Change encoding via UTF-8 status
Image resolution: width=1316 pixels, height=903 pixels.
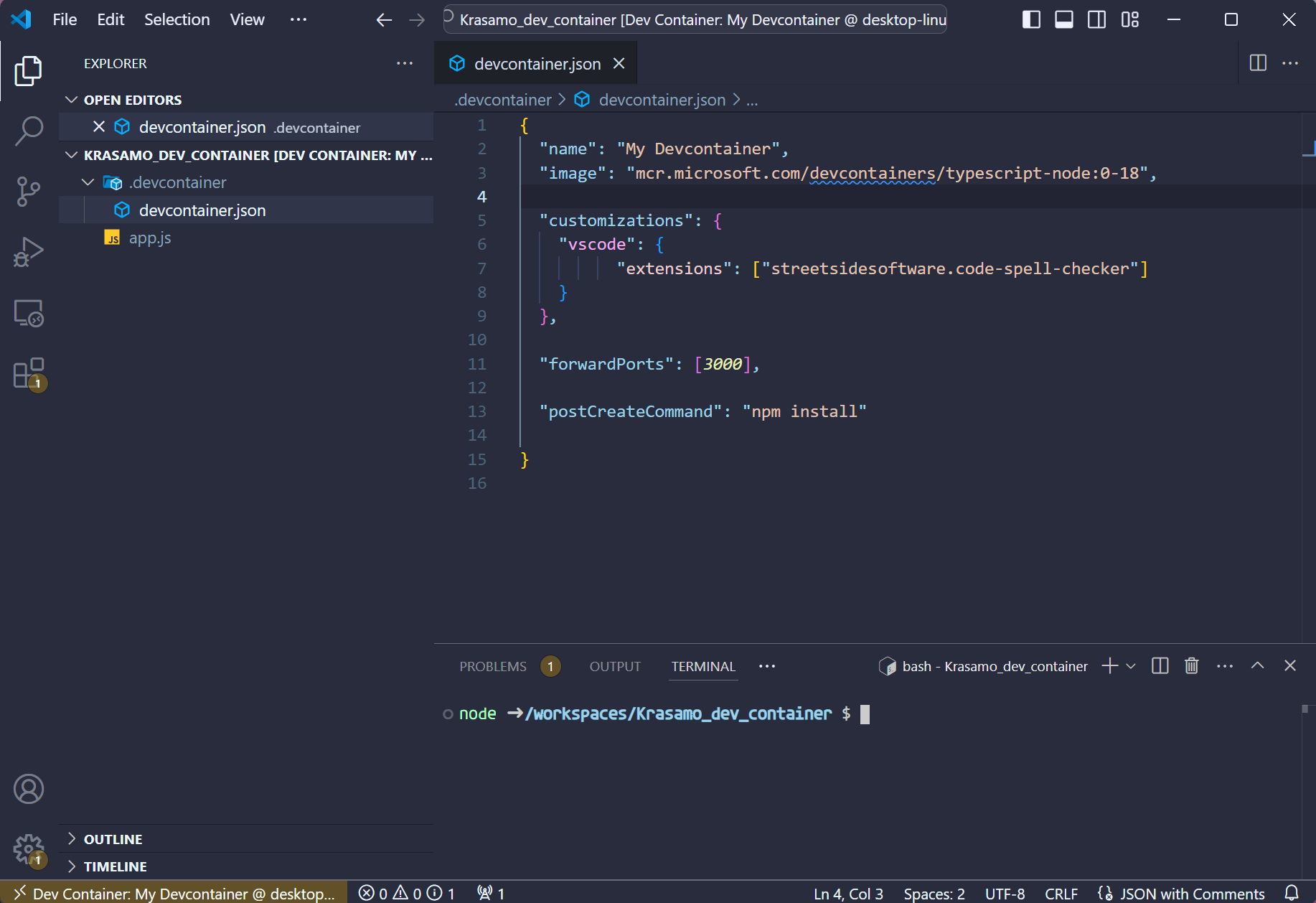[x=1005, y=893]
